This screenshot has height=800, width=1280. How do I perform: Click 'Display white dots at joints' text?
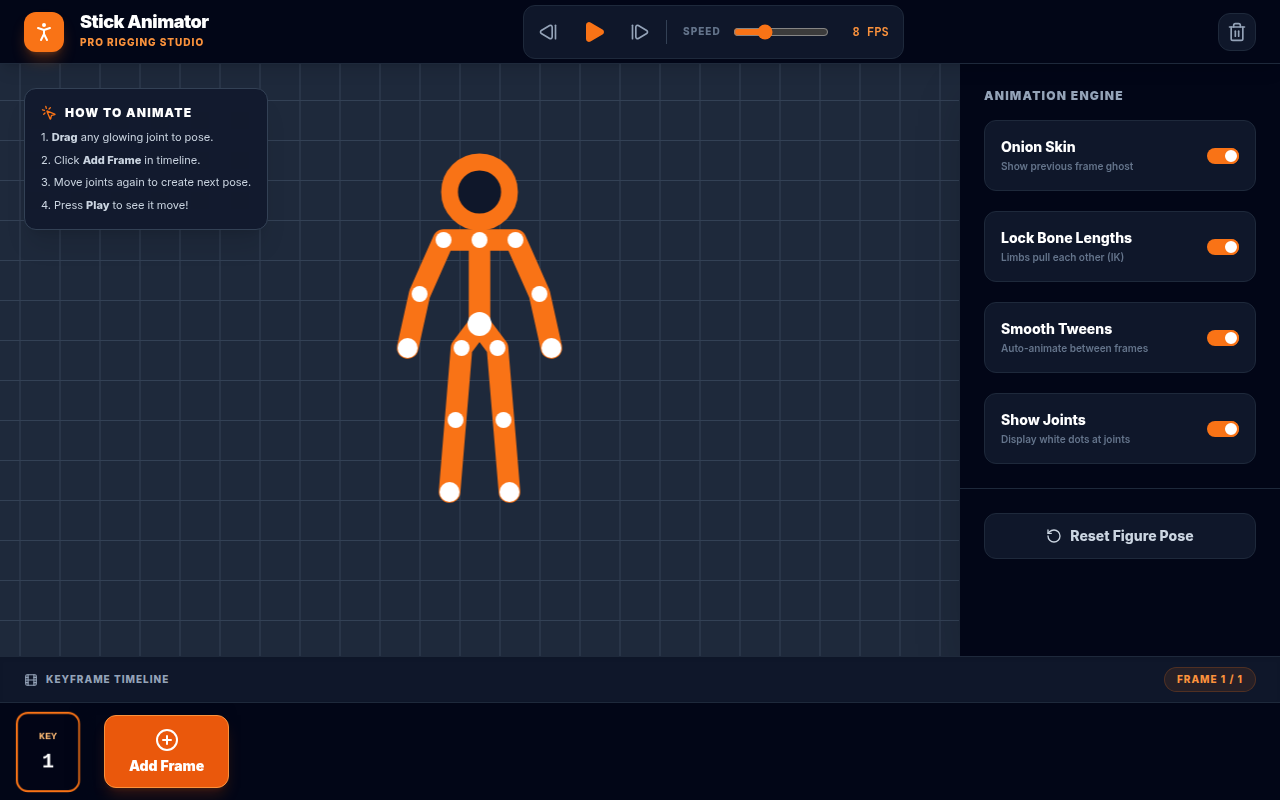click(1065, 440)
